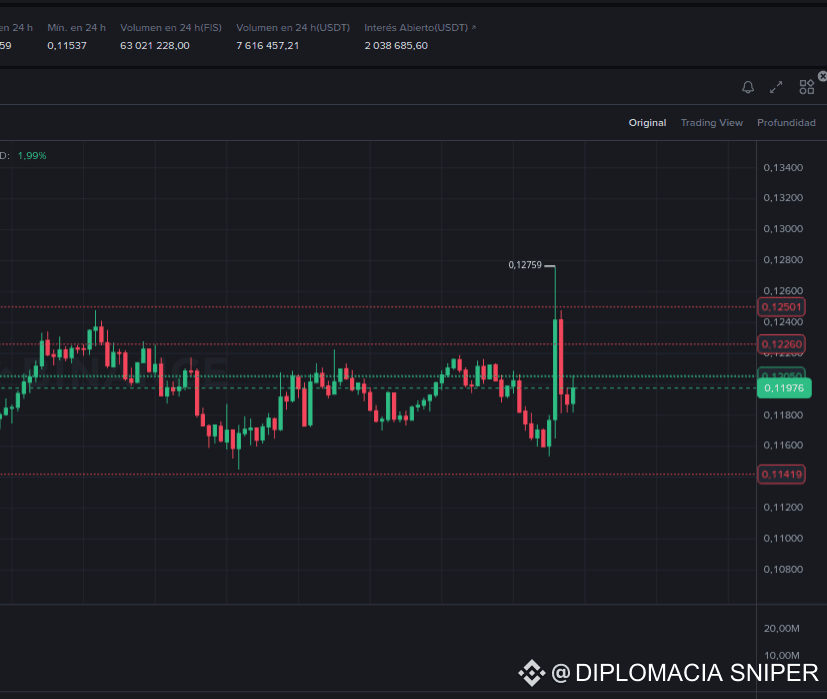
Task: Click the Mín. en 24 h value 0,11537
Action: click(x=67, y=46)
